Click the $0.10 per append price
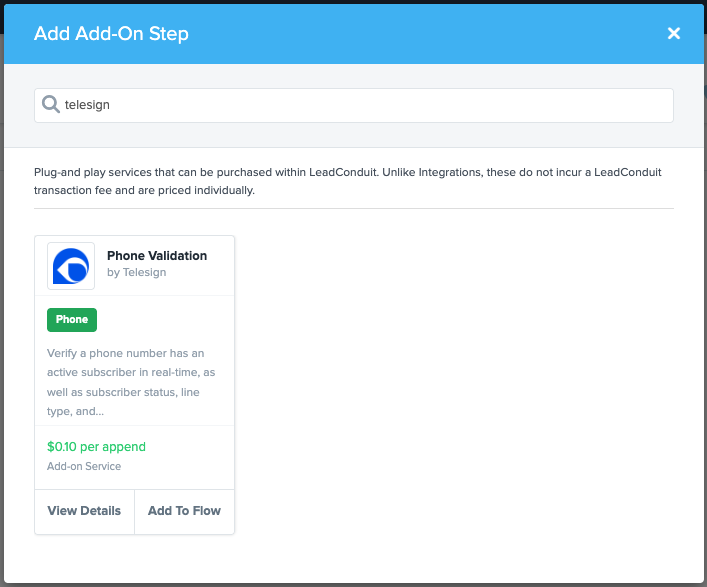Image resolution: width=707 pixels, height=587 pixels. point(96,447)
